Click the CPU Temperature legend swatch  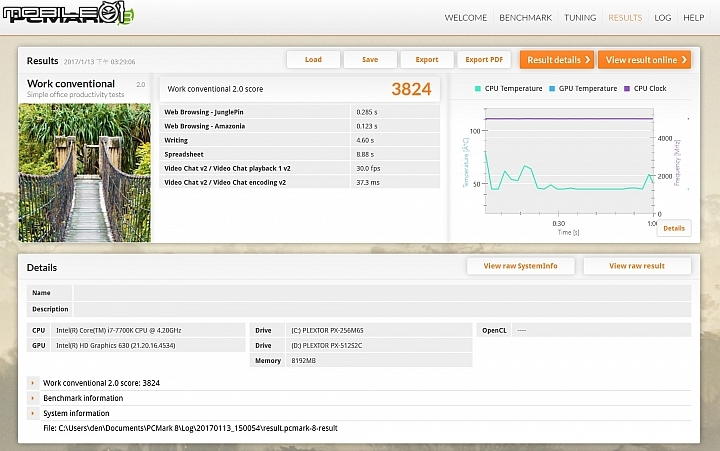[478, 89]
